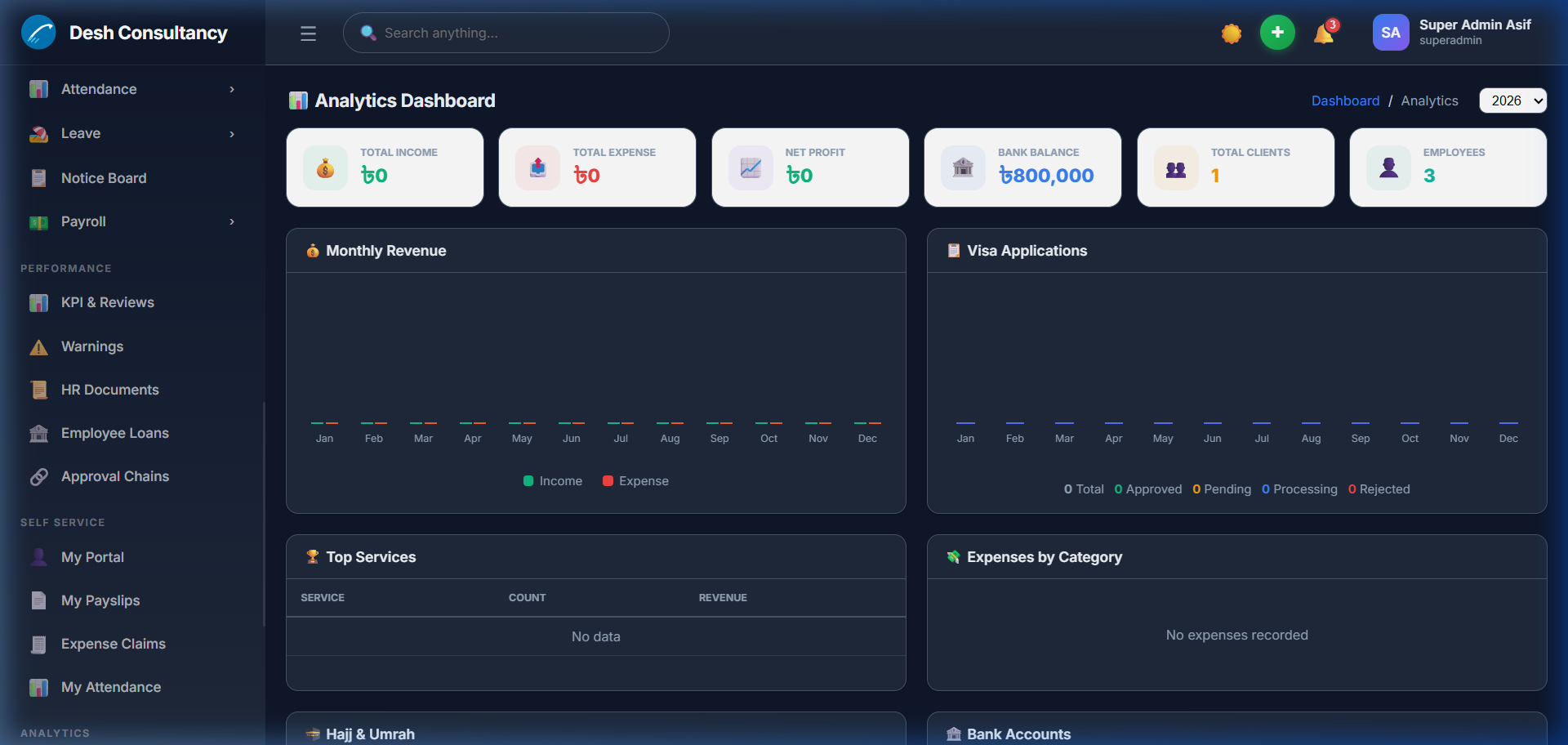Screen dimensions: 1568x745
Task: Open the SA user avatar menu
Action: [1391, 33]
